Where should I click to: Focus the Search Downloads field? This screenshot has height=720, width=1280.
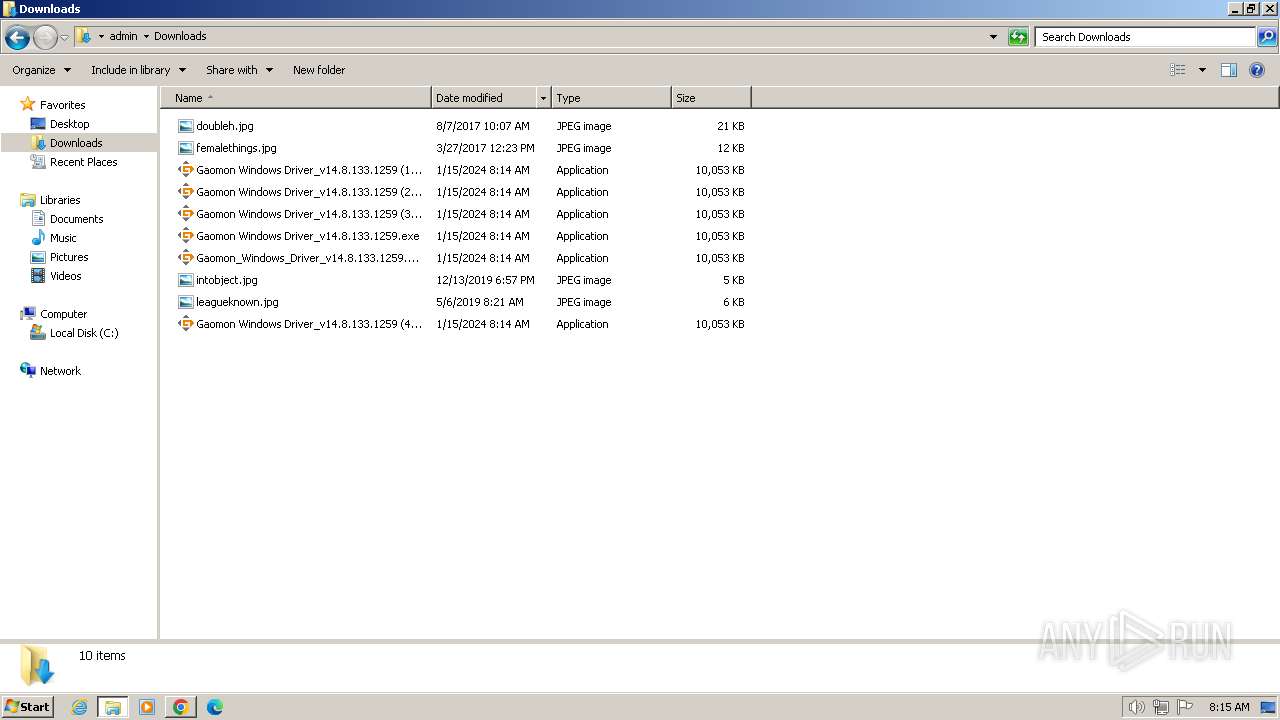(1145, 37)
